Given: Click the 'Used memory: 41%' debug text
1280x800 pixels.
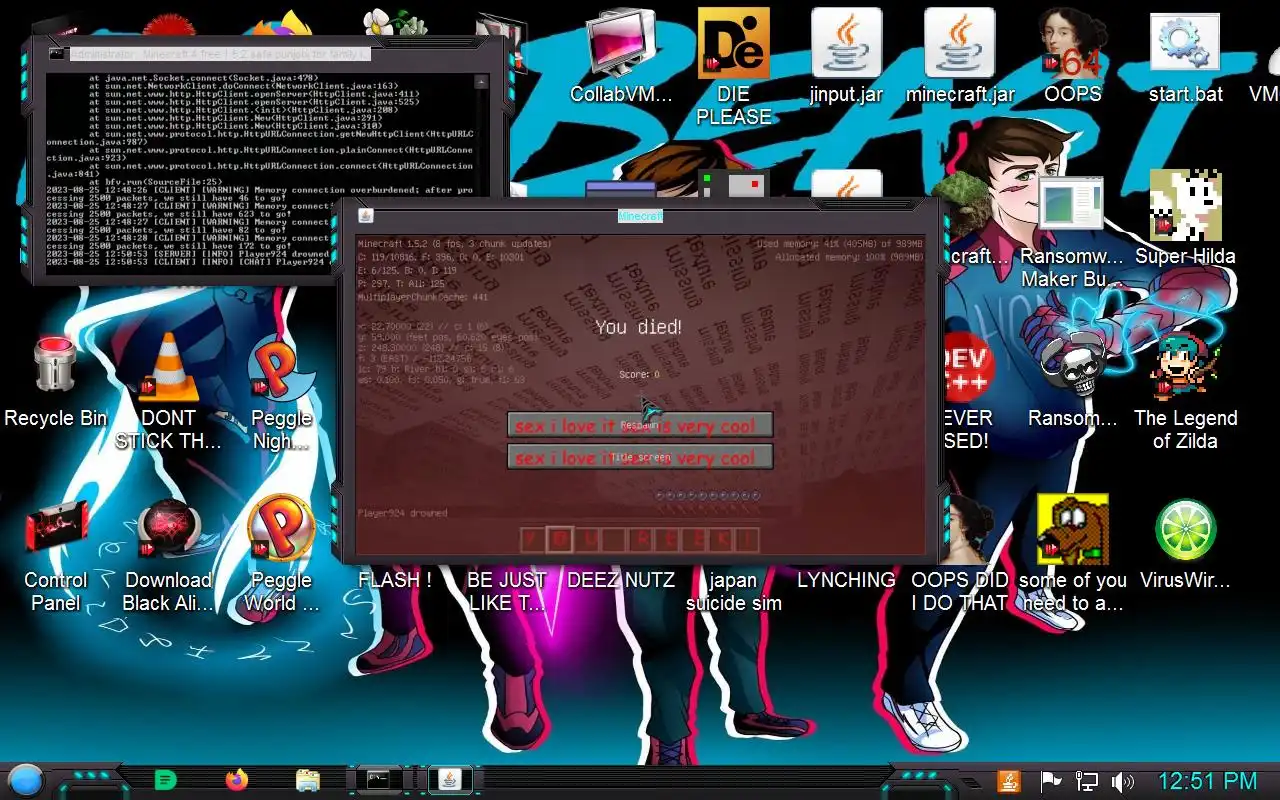Looking at the screenshot, I should pos(840,244).
